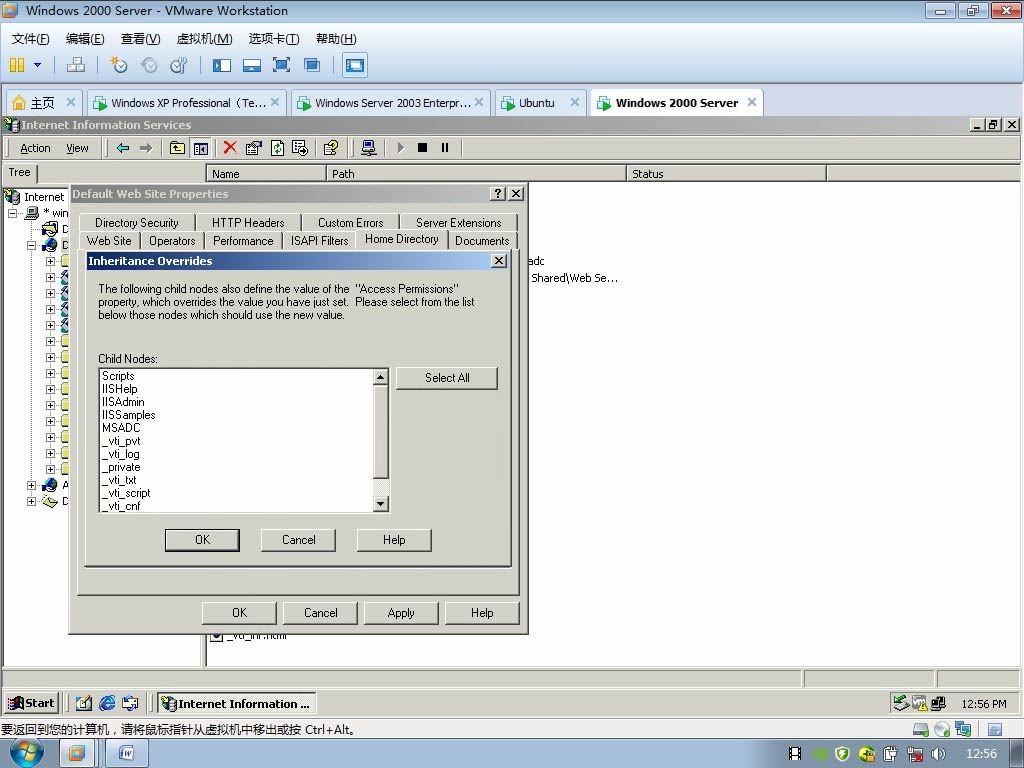Open the 文件(F) menu
The image size is (1024, 768).
click(x=31, y=39)
